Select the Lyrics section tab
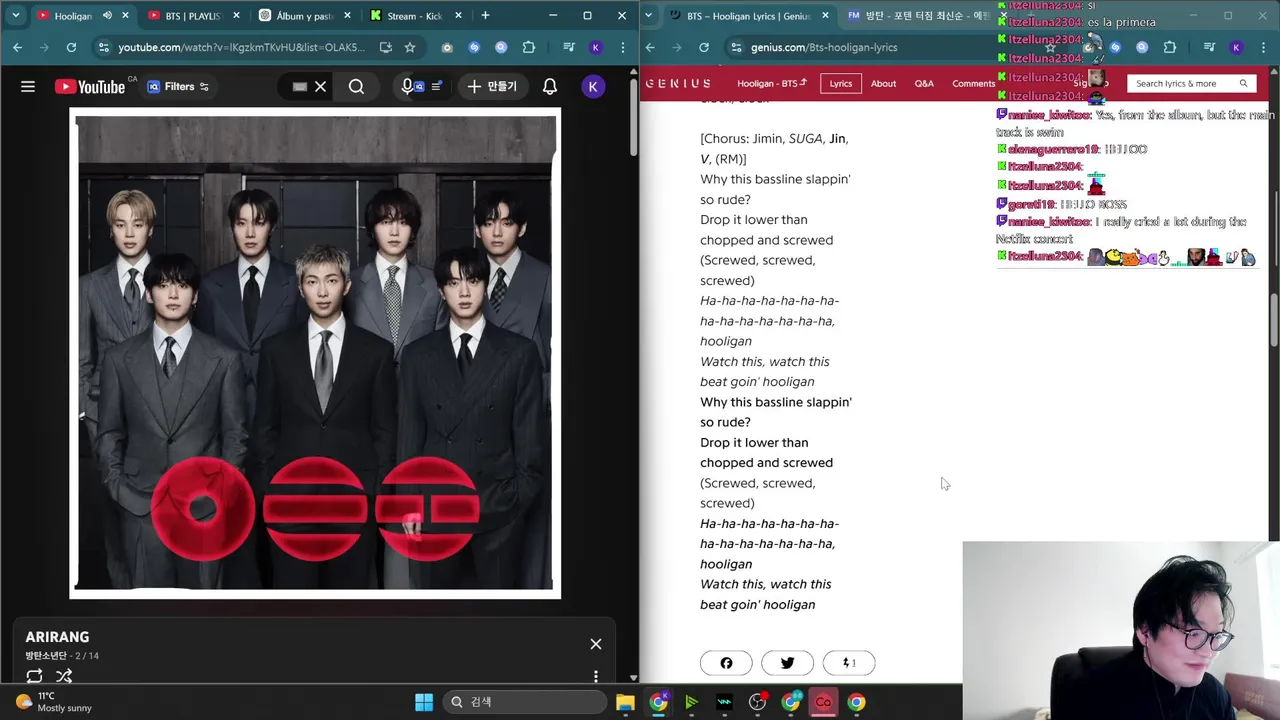 tap(841, 83)
